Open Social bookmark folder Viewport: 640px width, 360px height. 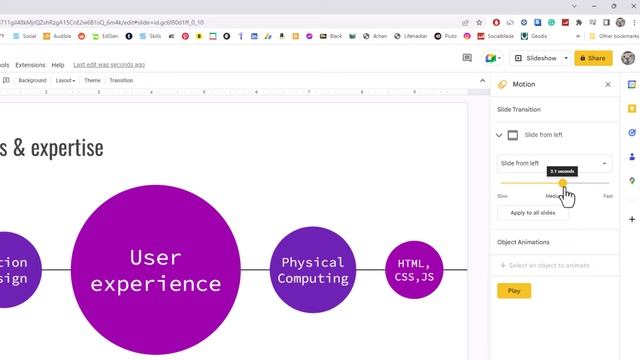(24, 36)
